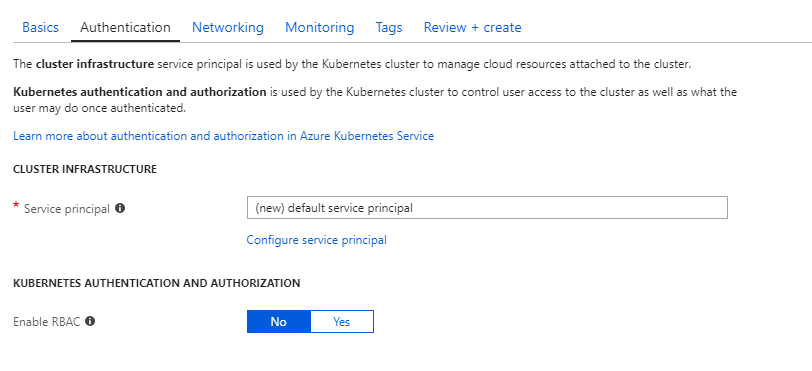This screenshot has width=812, height=371.
Task: Go to the Monitoring tab
Action: pos(320,27)
